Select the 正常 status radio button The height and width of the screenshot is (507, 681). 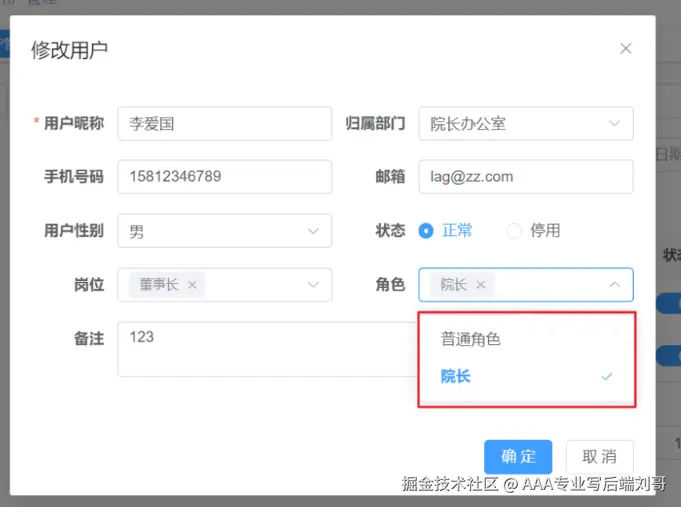tap(426, 231)
